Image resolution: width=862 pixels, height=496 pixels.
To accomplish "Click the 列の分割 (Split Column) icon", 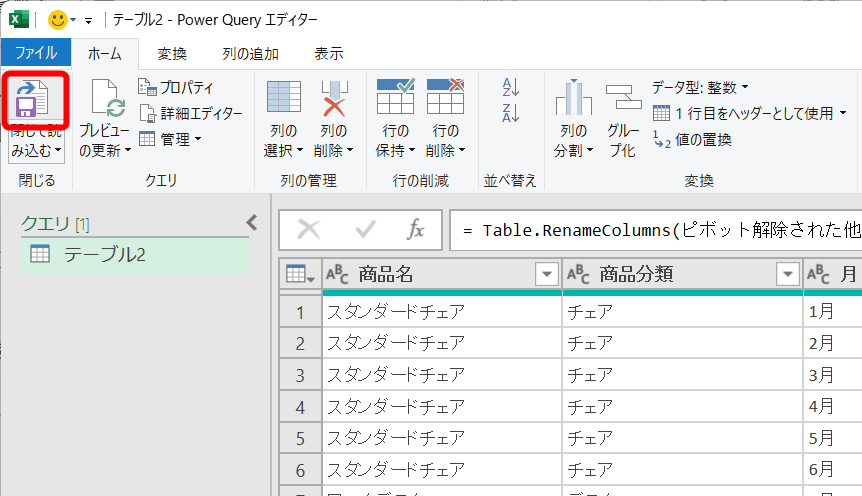I will [x=573, y=97].
